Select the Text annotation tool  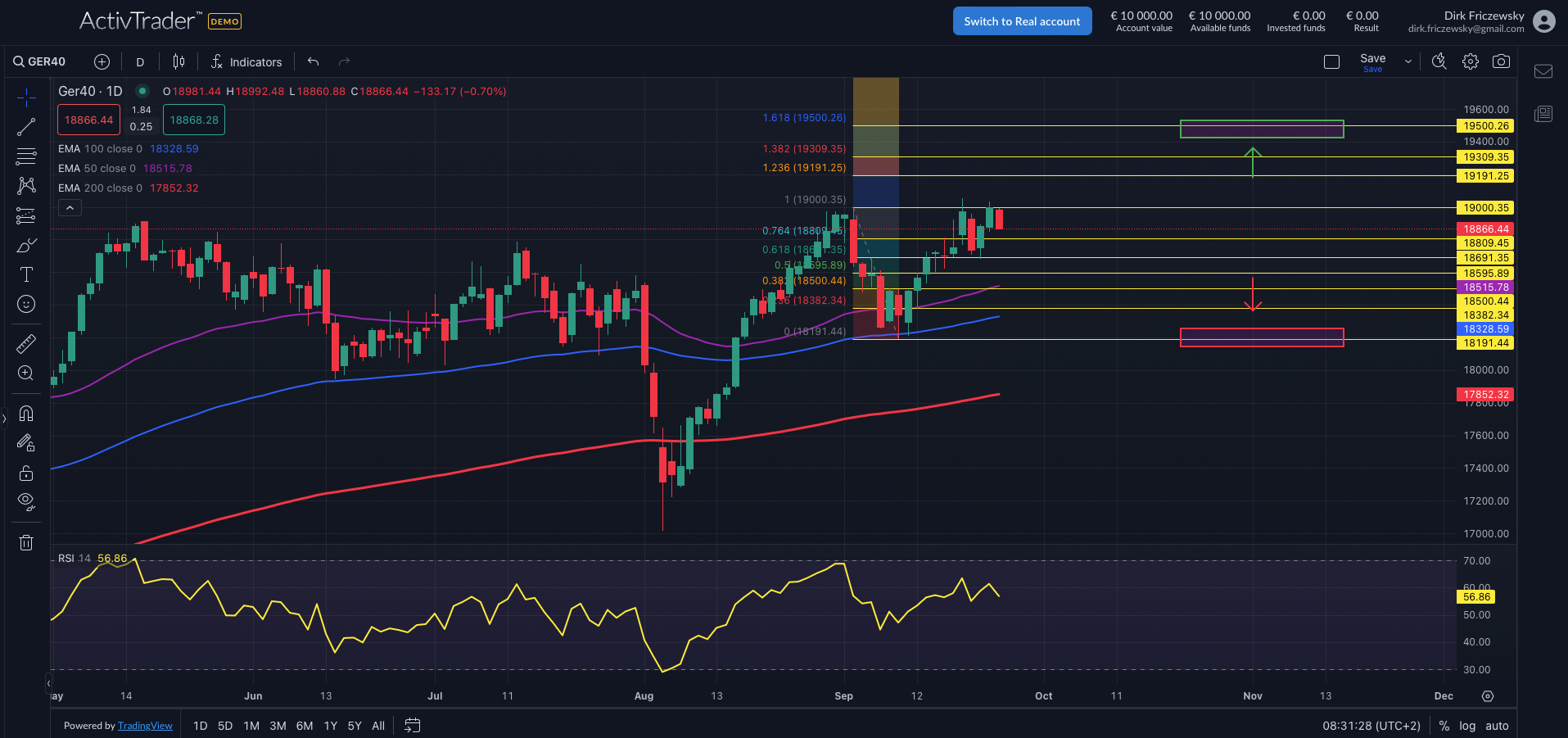[27, 274]
